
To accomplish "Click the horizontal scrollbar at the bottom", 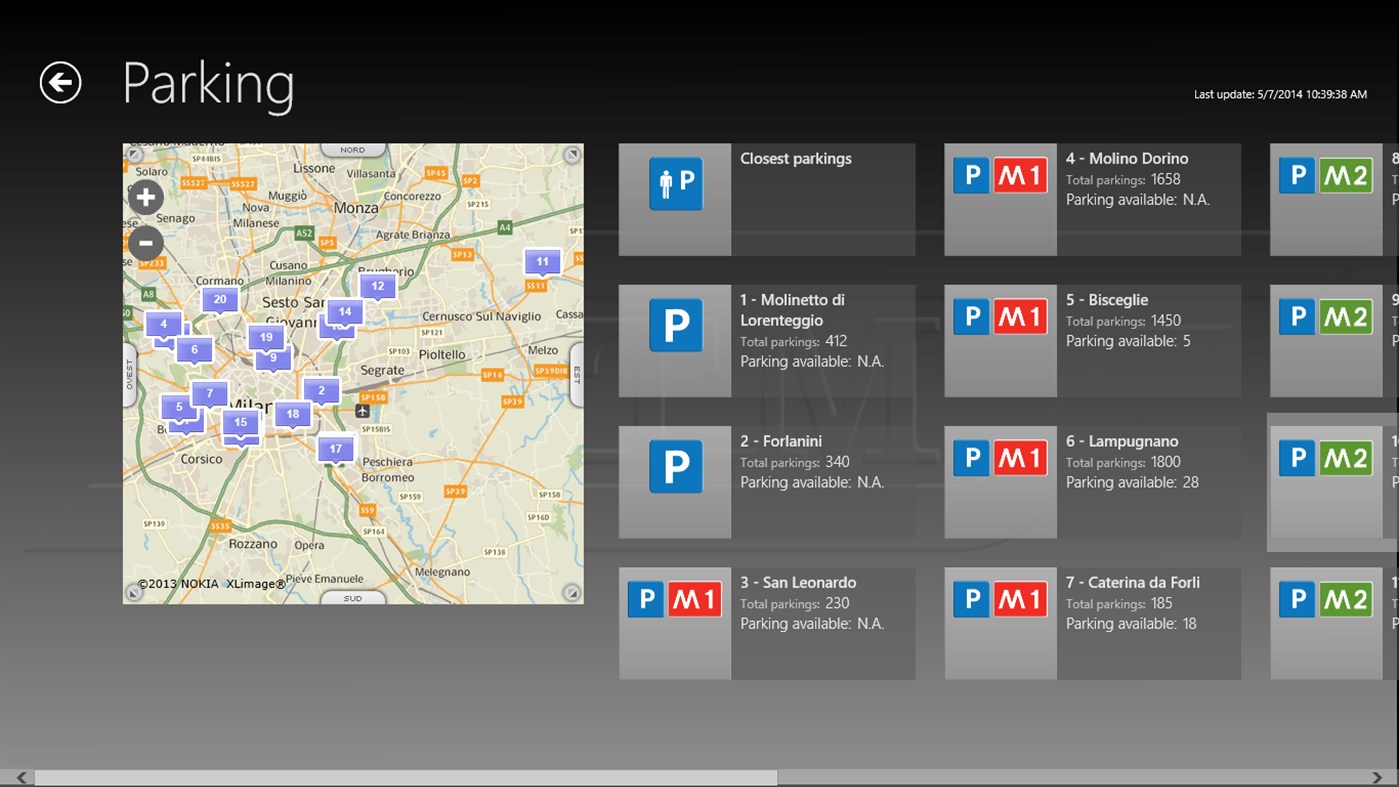I will pyautogui.click(x=400, y=775).
